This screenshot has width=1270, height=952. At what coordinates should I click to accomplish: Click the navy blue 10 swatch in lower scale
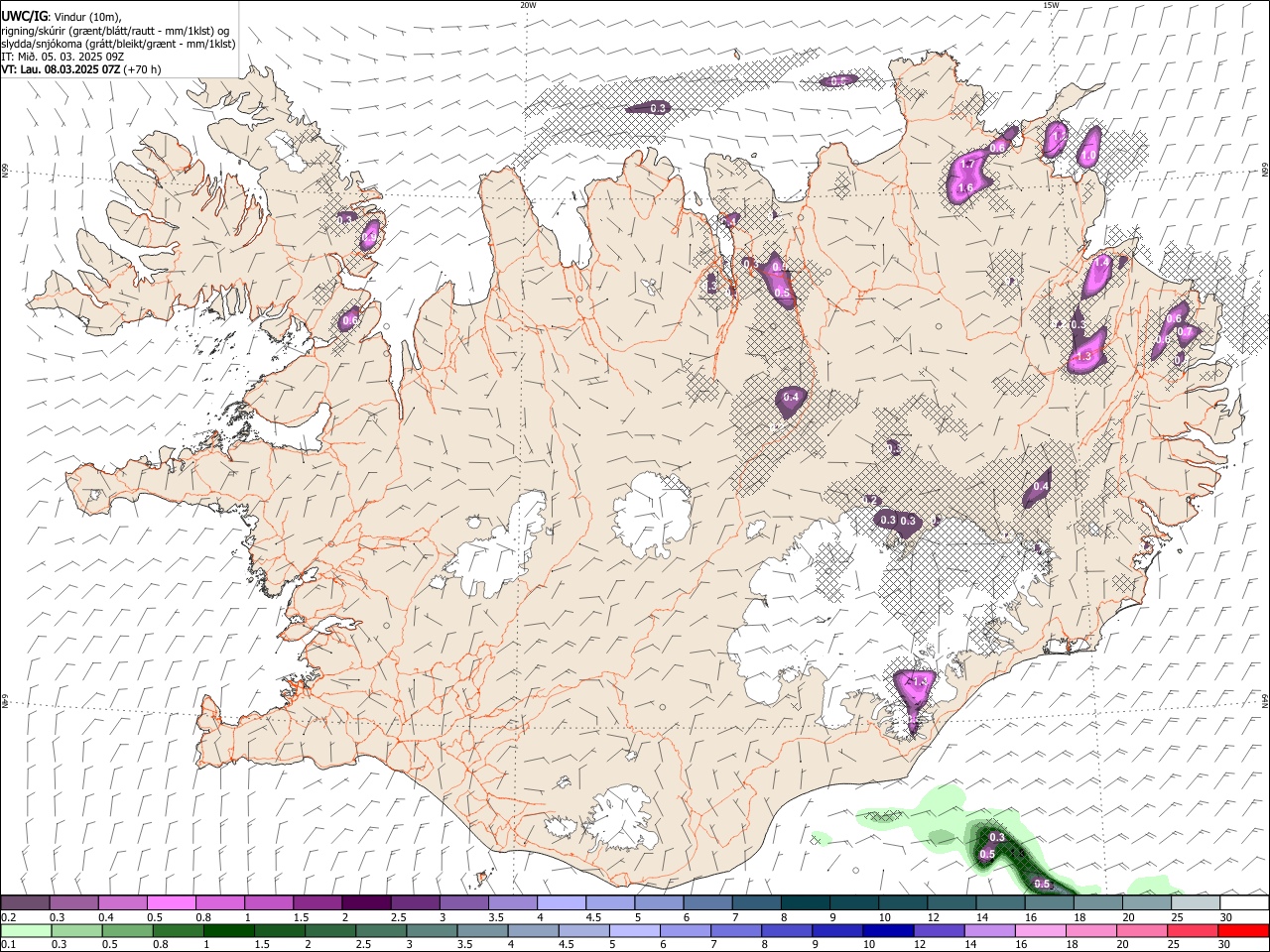click(888, 931)
